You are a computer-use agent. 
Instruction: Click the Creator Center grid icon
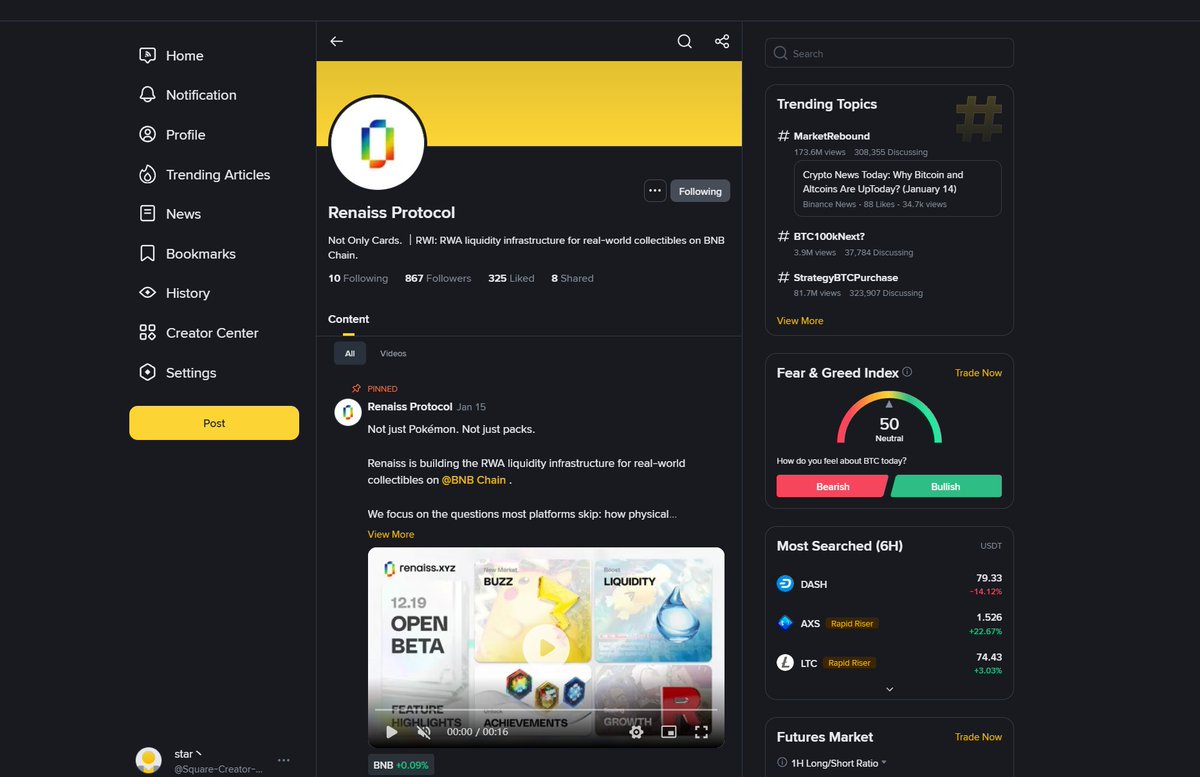point(147,332)
